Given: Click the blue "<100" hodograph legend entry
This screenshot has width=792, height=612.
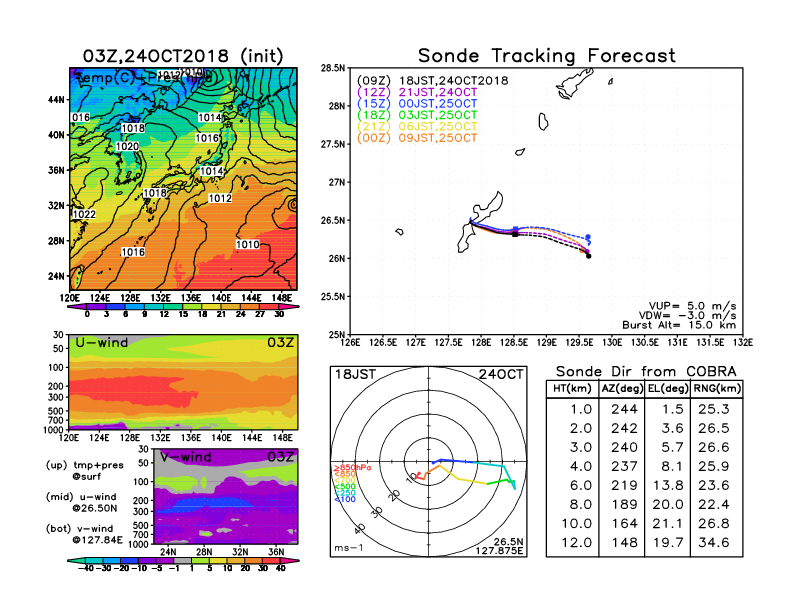Looking at the screenshot, I should coord(344,499).
